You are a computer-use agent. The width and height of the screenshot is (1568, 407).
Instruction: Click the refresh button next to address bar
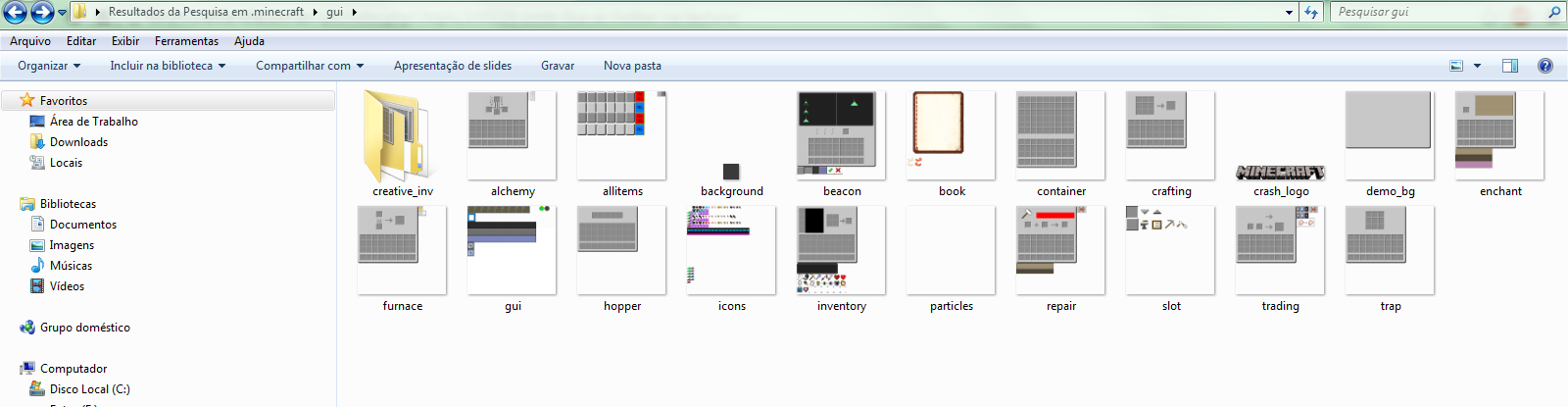(x=1312, y=12)
